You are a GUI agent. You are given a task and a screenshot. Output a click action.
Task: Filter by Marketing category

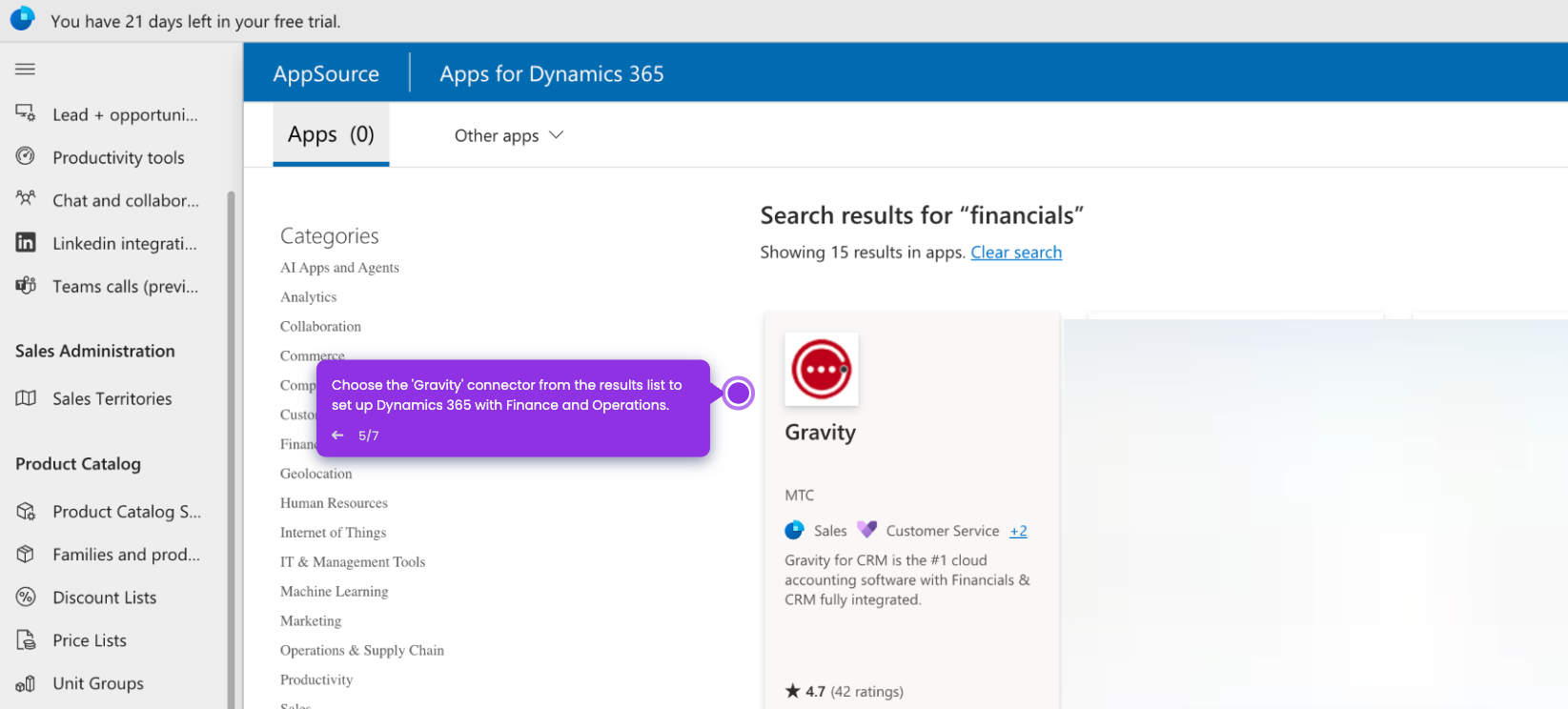(x=311, y=621)
